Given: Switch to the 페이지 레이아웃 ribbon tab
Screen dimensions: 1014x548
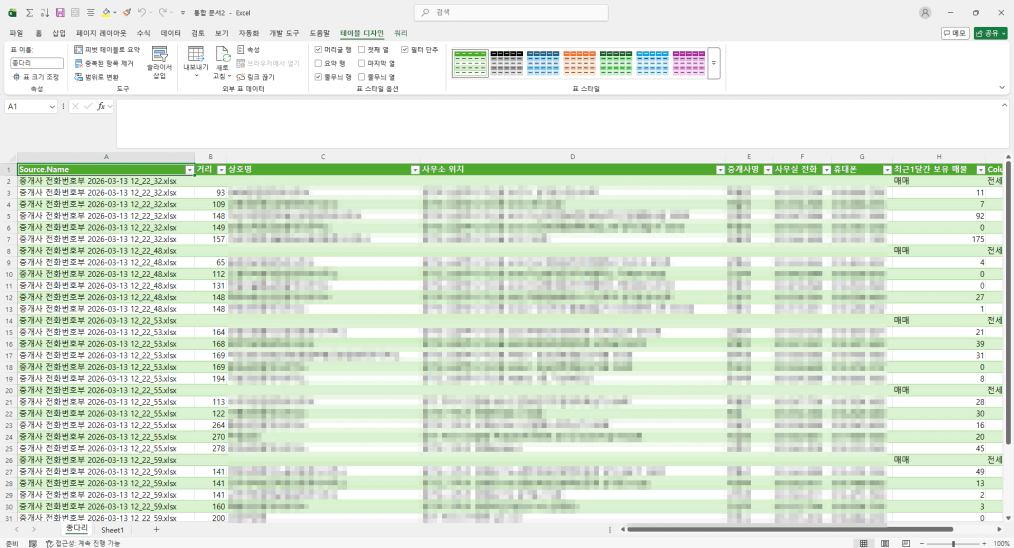Looking at the screenshot, I should pyautogui.click(x=102, y=33).
